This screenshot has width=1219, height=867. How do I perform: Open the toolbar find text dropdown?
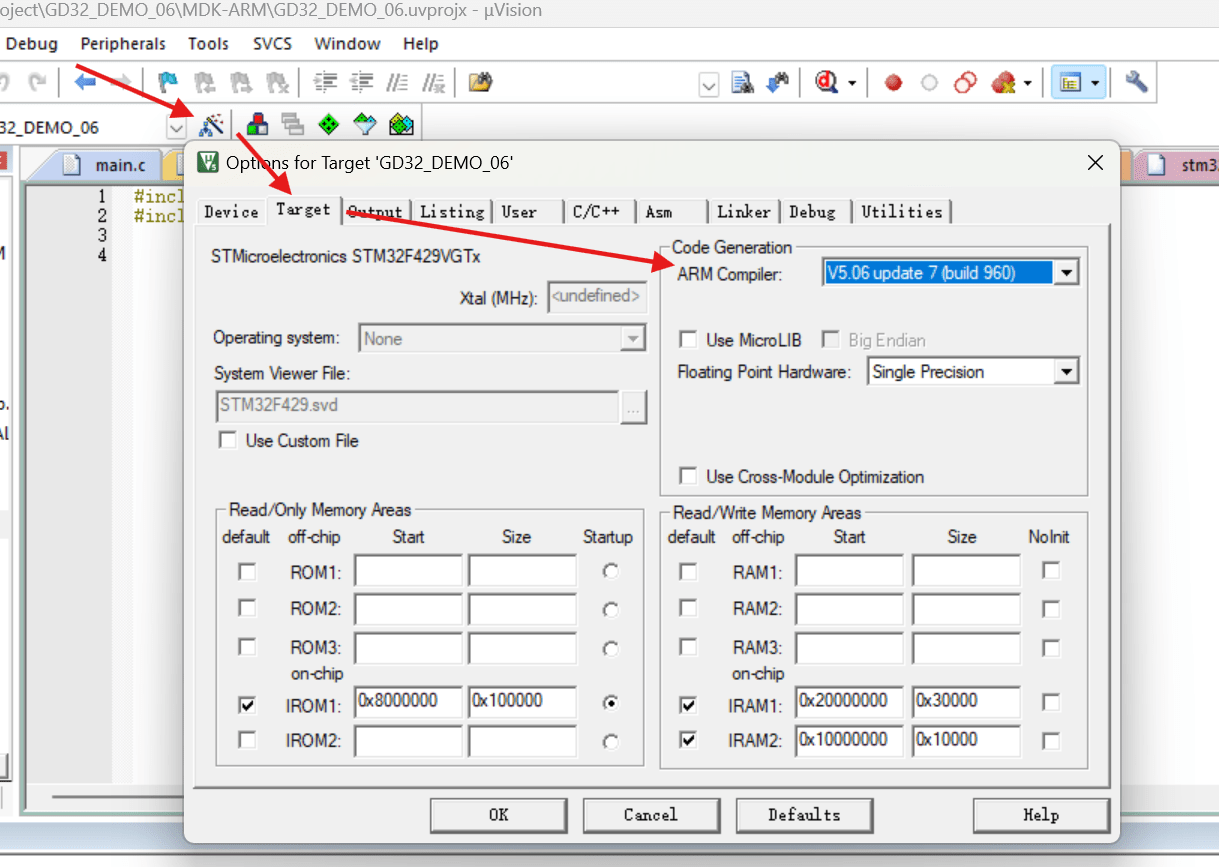(709, 85)
